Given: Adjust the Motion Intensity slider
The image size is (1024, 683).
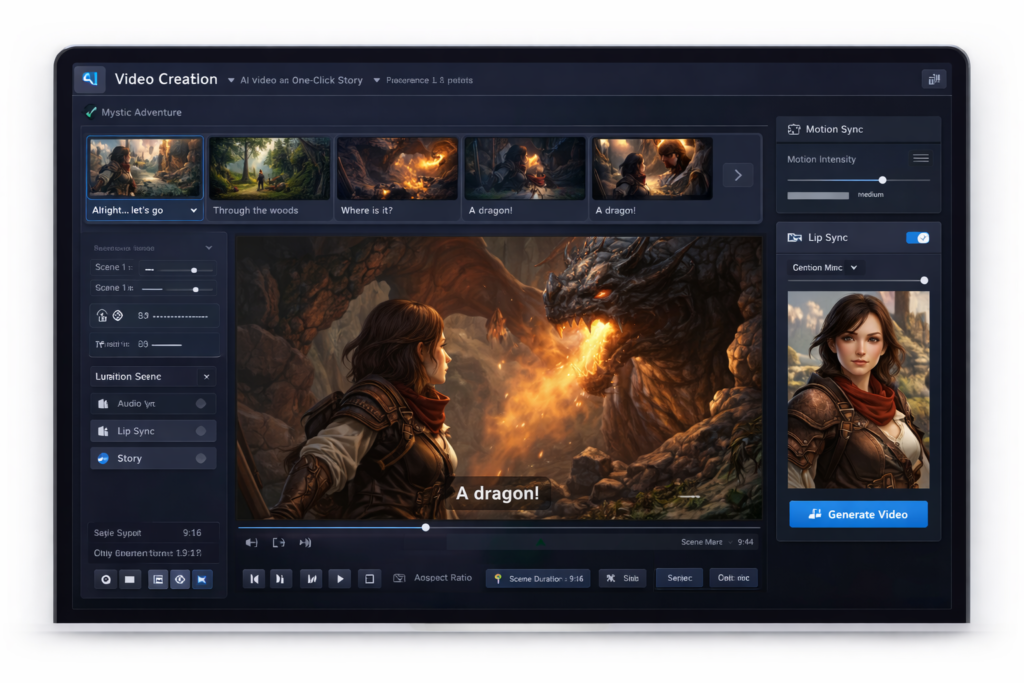Looking at the screenshot, I should click(881, 181).
